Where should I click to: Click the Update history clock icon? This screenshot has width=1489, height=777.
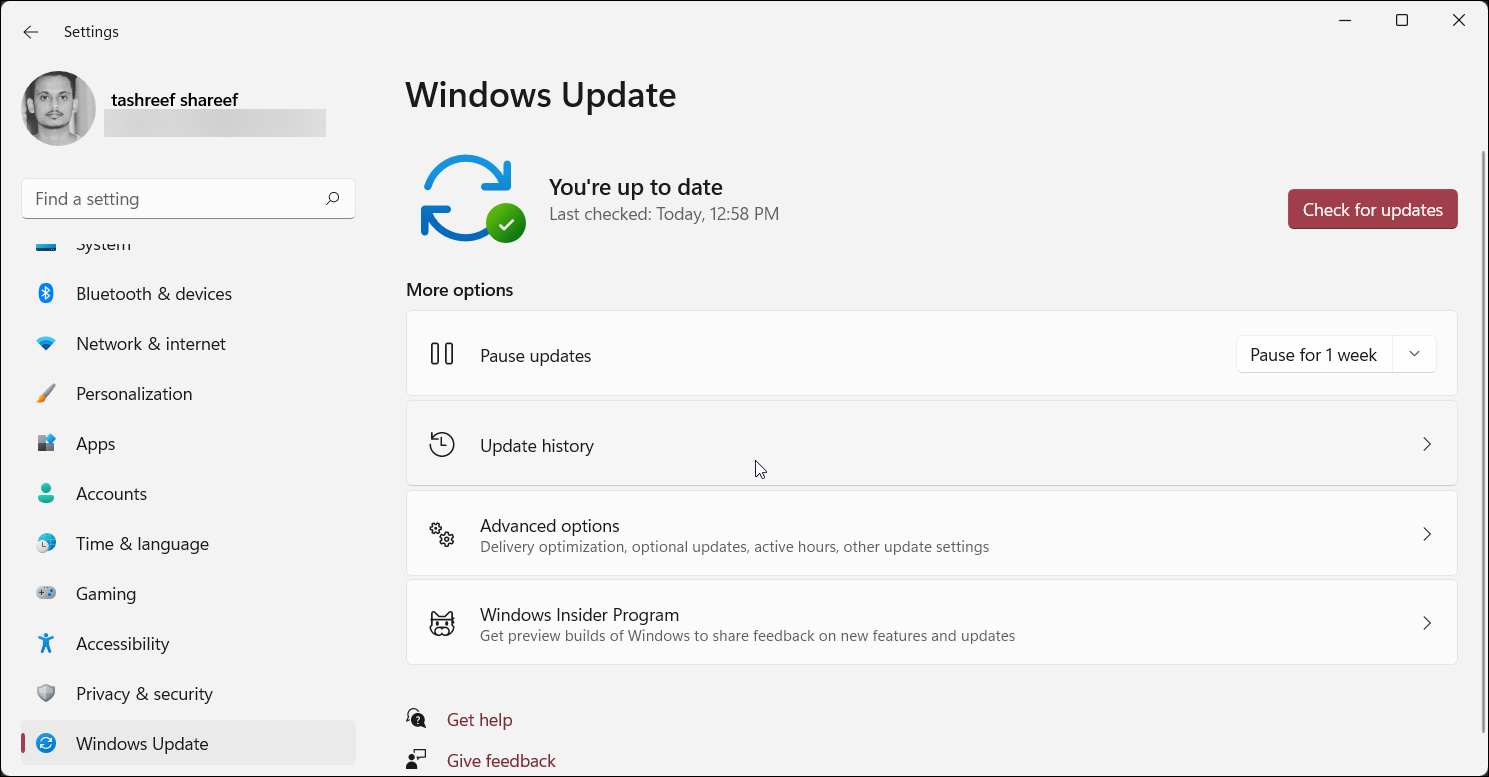[442, 444]
